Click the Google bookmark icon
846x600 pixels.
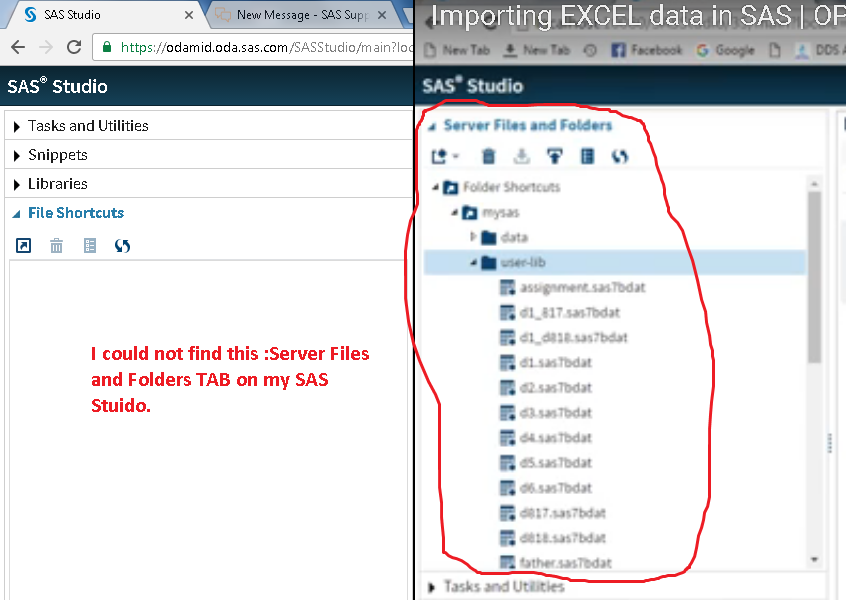tap(702, 50)
